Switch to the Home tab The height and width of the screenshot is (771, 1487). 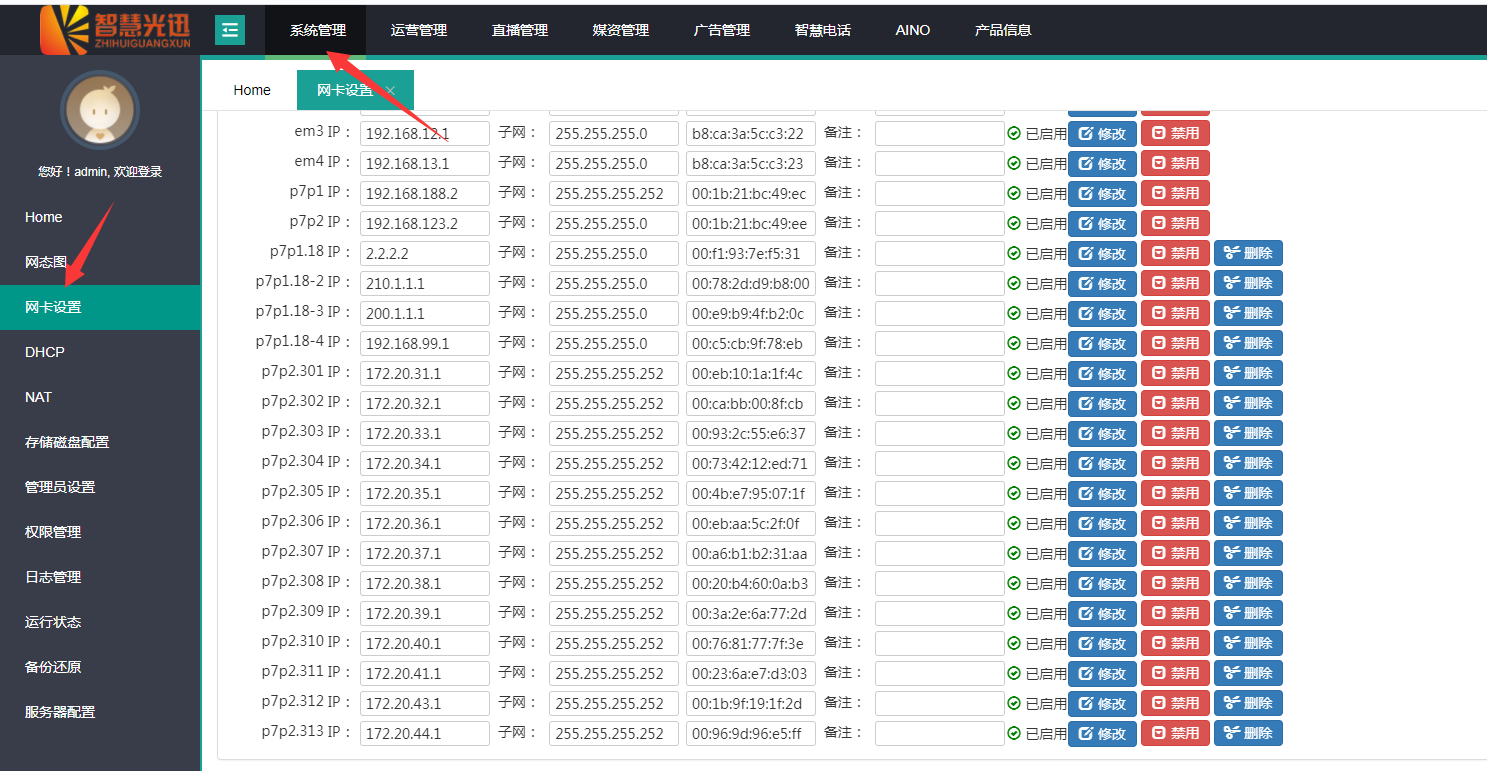pos(252,90)
